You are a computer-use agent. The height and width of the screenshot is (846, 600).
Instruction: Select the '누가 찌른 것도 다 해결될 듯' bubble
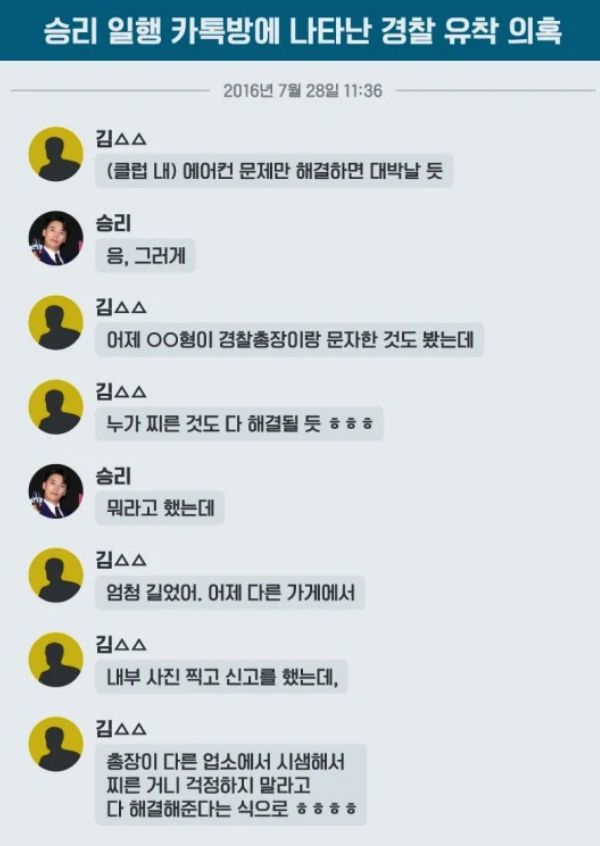point(239,424)
